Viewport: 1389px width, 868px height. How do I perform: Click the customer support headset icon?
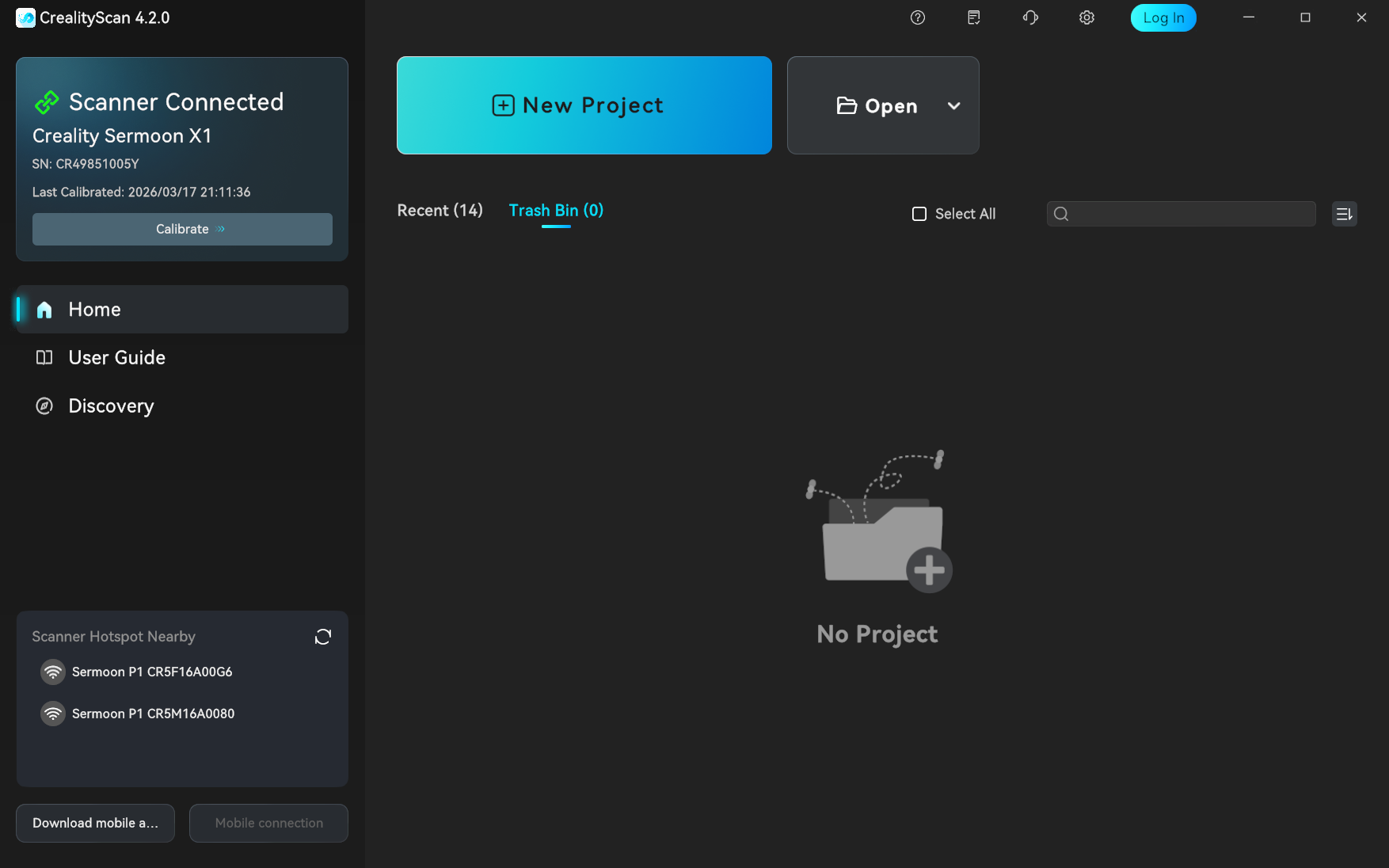pos(1030,17)
